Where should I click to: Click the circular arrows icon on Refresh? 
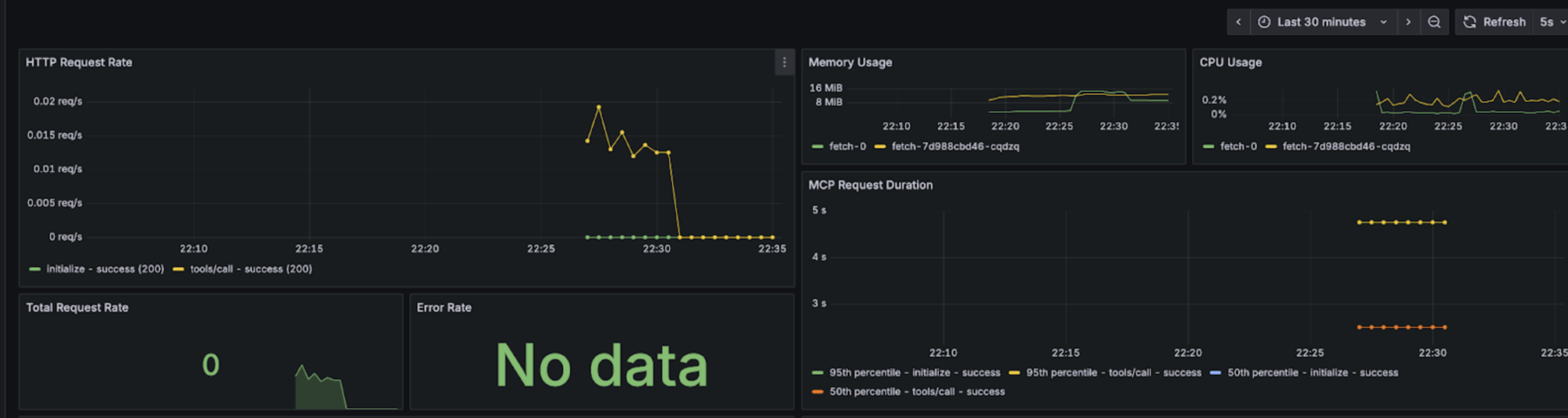pyautogui.click(x=1469, y=22)
